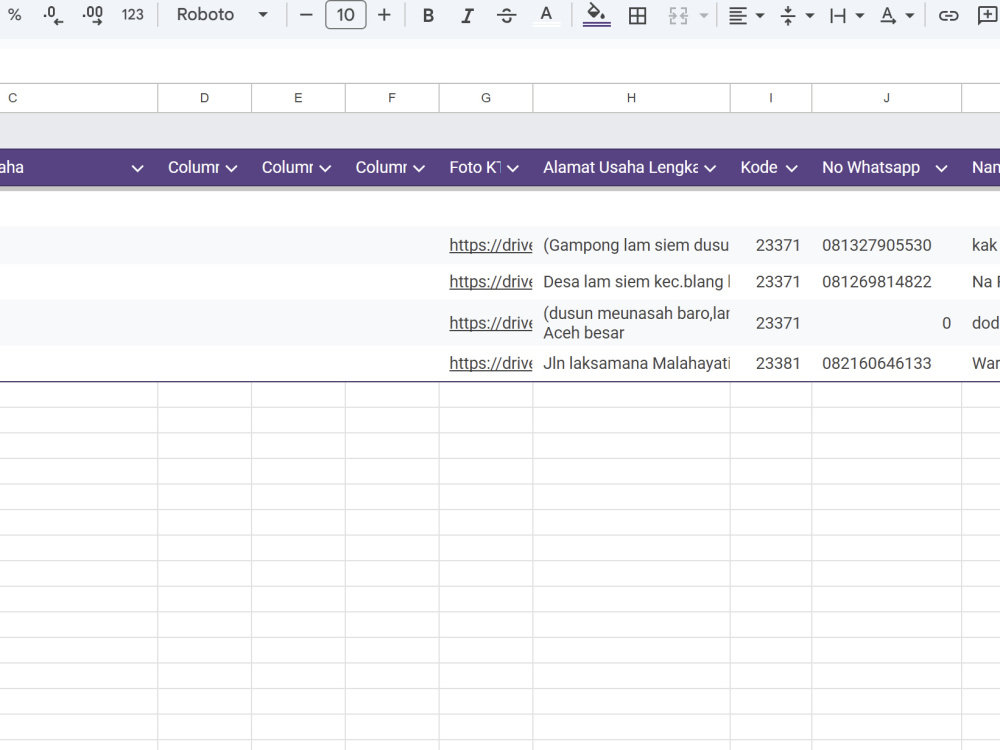The image size is (1000, 750).
Task: Select cell '(Gampong lam siem dusu'
Action: click(631, 245)
